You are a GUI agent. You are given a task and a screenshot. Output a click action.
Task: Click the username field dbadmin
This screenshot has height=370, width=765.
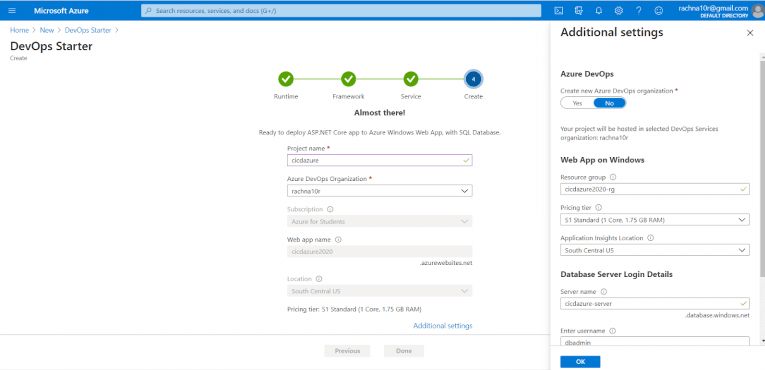coord(655,341)
